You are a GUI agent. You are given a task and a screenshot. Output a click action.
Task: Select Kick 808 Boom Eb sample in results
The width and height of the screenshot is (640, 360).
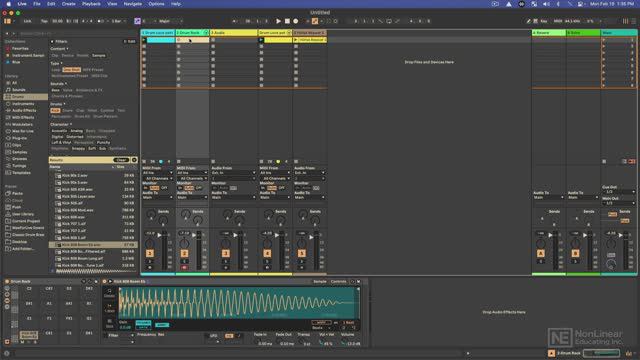94,245
